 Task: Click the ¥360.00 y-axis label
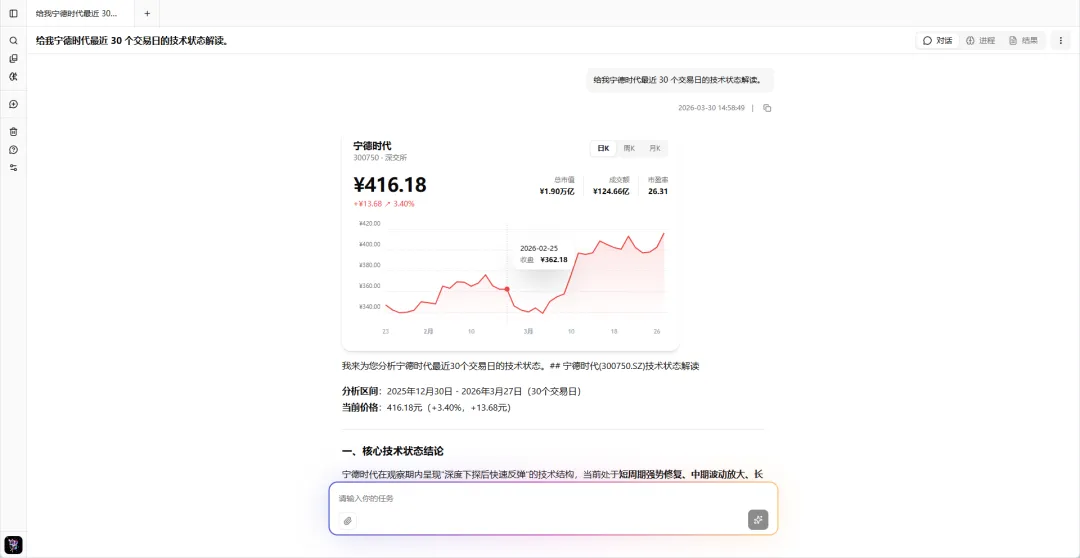(370, 286)
